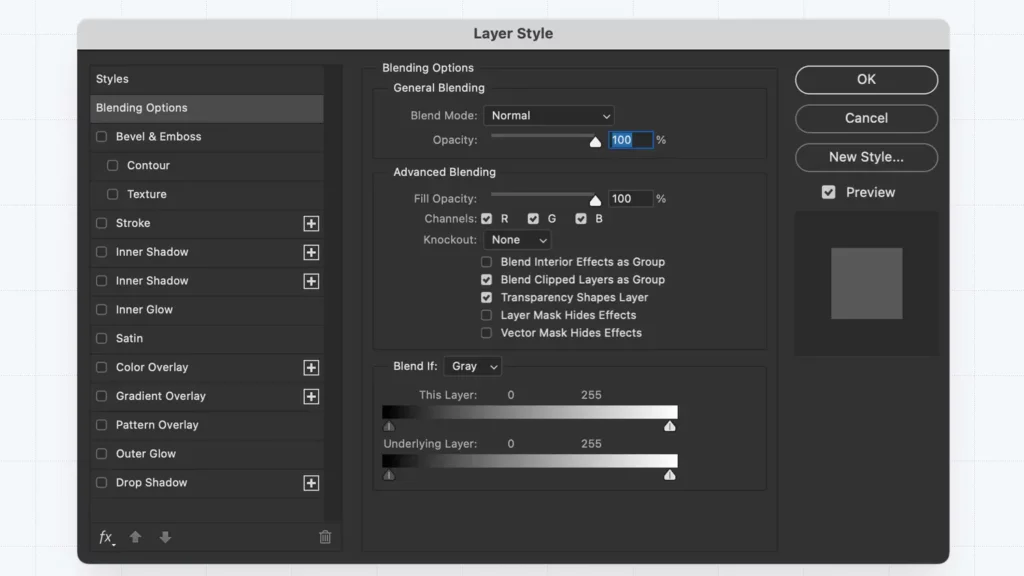Select Blending Options in the left list

(x=206, y=108)
